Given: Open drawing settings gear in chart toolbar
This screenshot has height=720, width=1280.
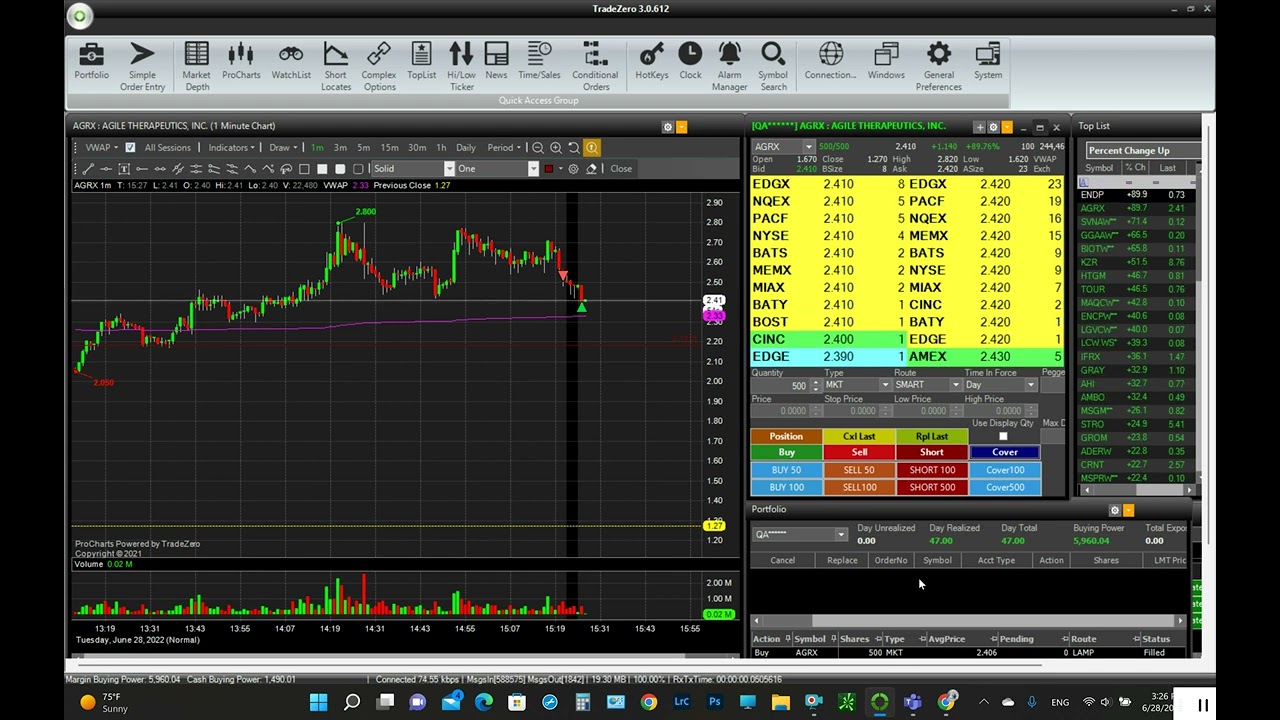Looking at the screenshot, I should point(573,169).
